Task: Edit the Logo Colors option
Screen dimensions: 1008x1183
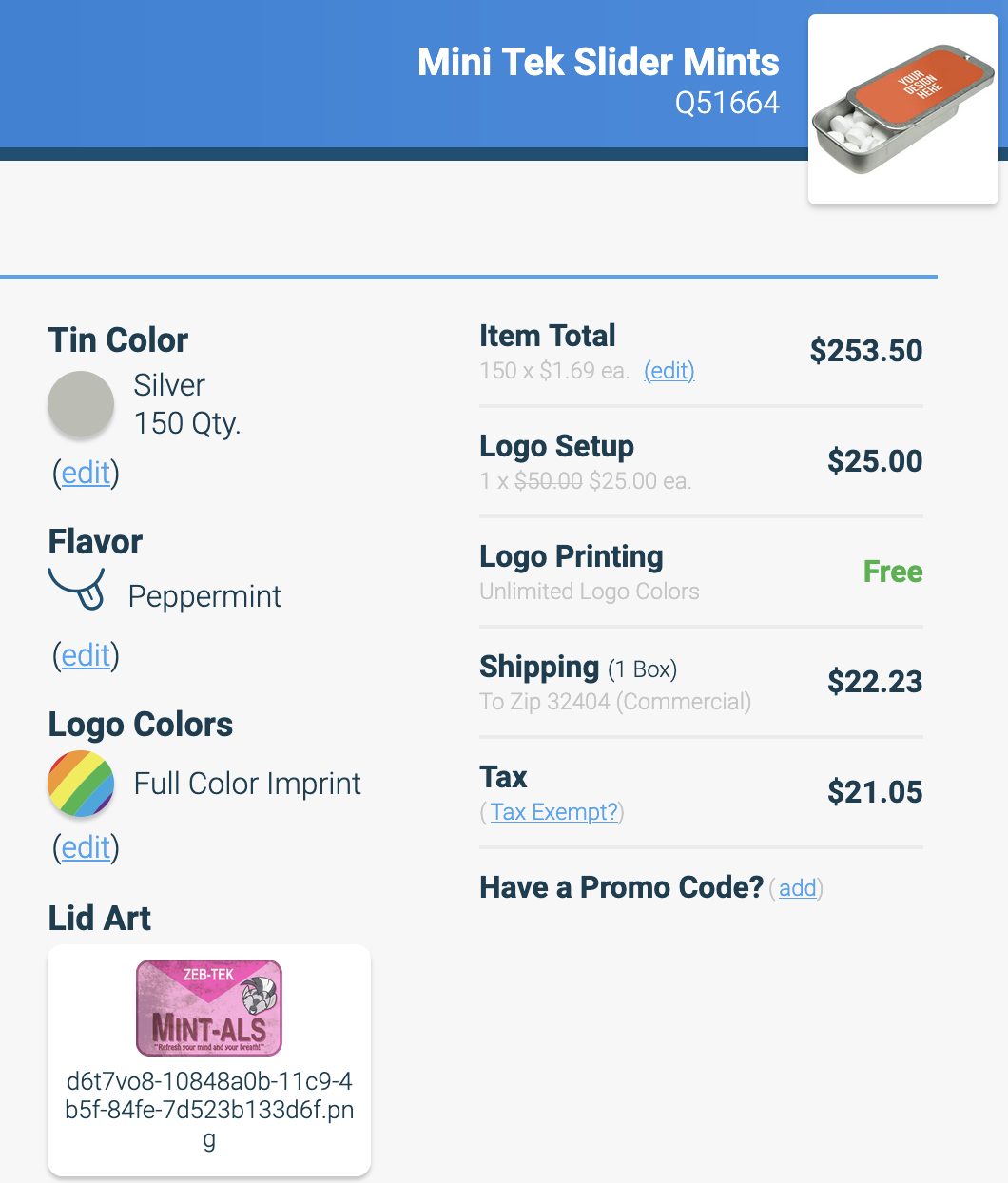Action: [x=87, y=847]
